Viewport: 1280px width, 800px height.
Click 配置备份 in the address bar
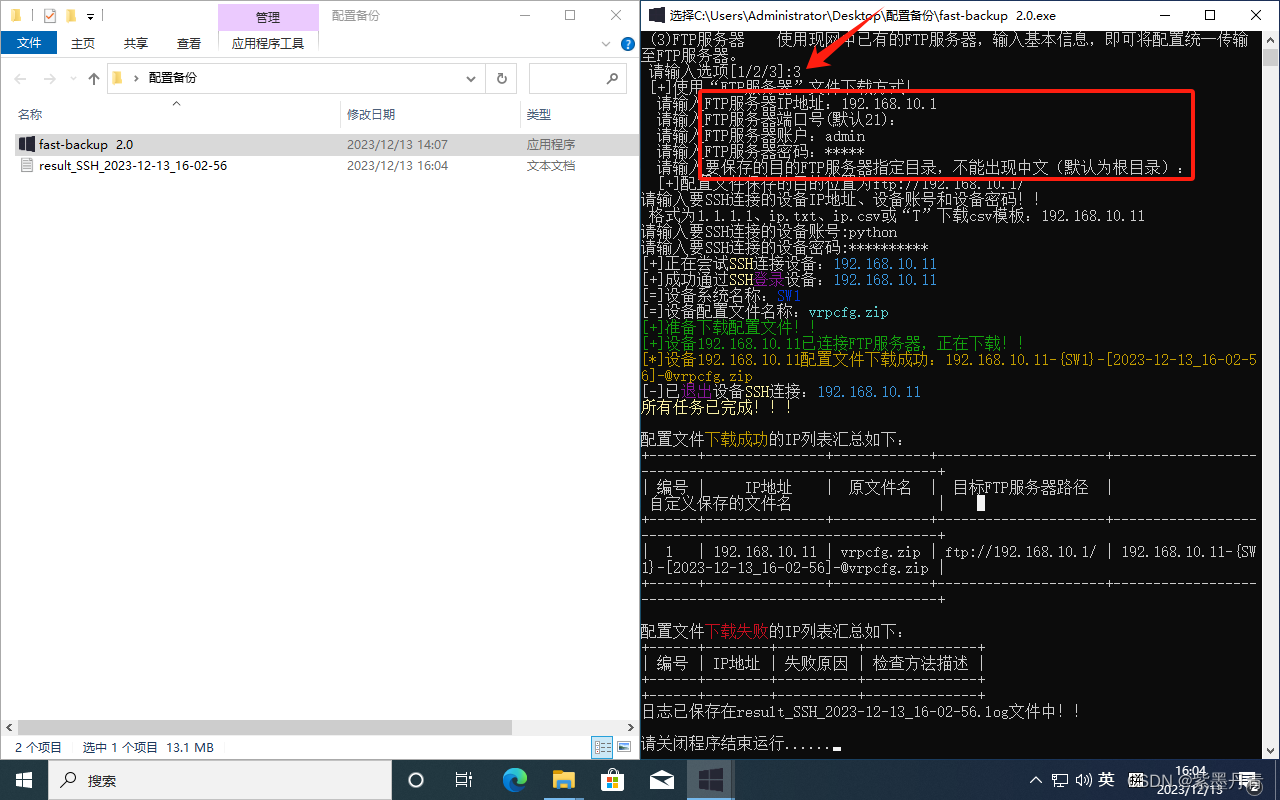173,78
